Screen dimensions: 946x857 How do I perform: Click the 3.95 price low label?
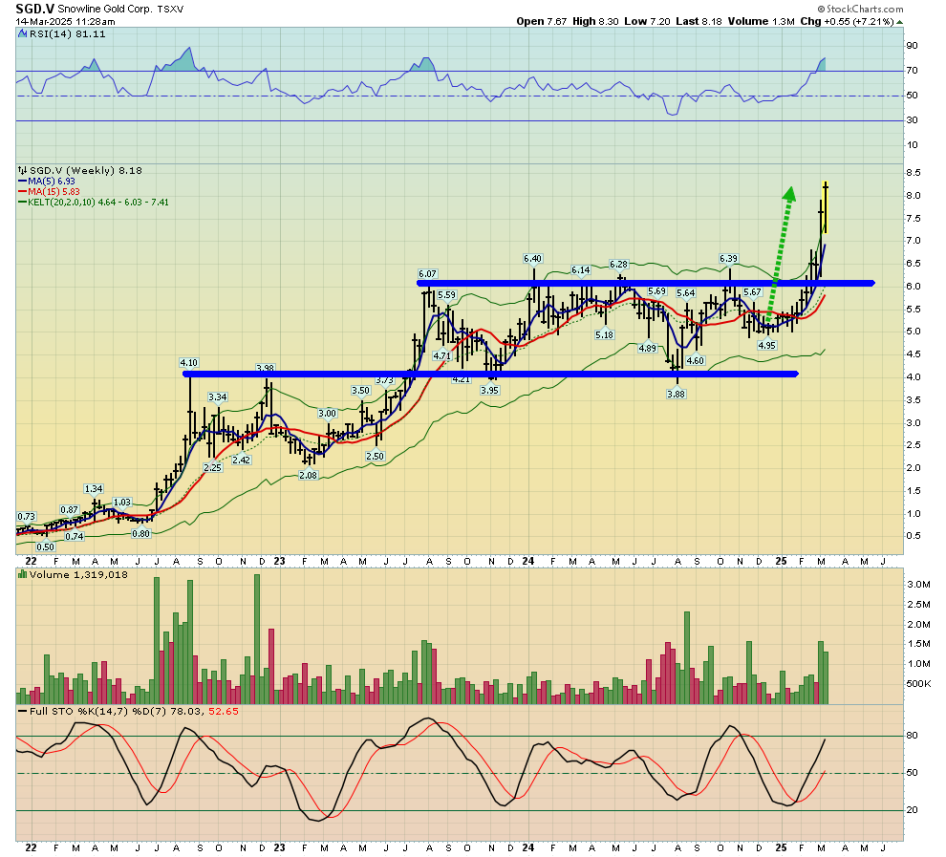(490, 390)
